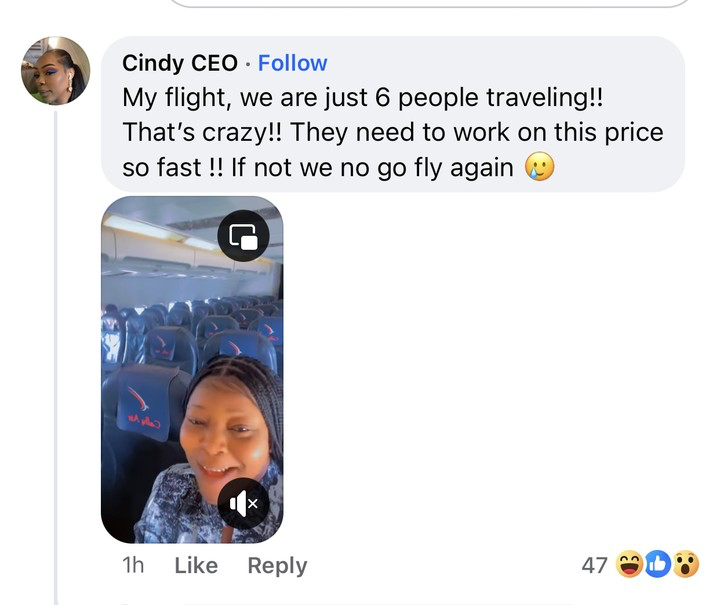The image size is (720, 605).
Task: Unmute the video using the speaker icon
Action: click(x=243, y=503)
